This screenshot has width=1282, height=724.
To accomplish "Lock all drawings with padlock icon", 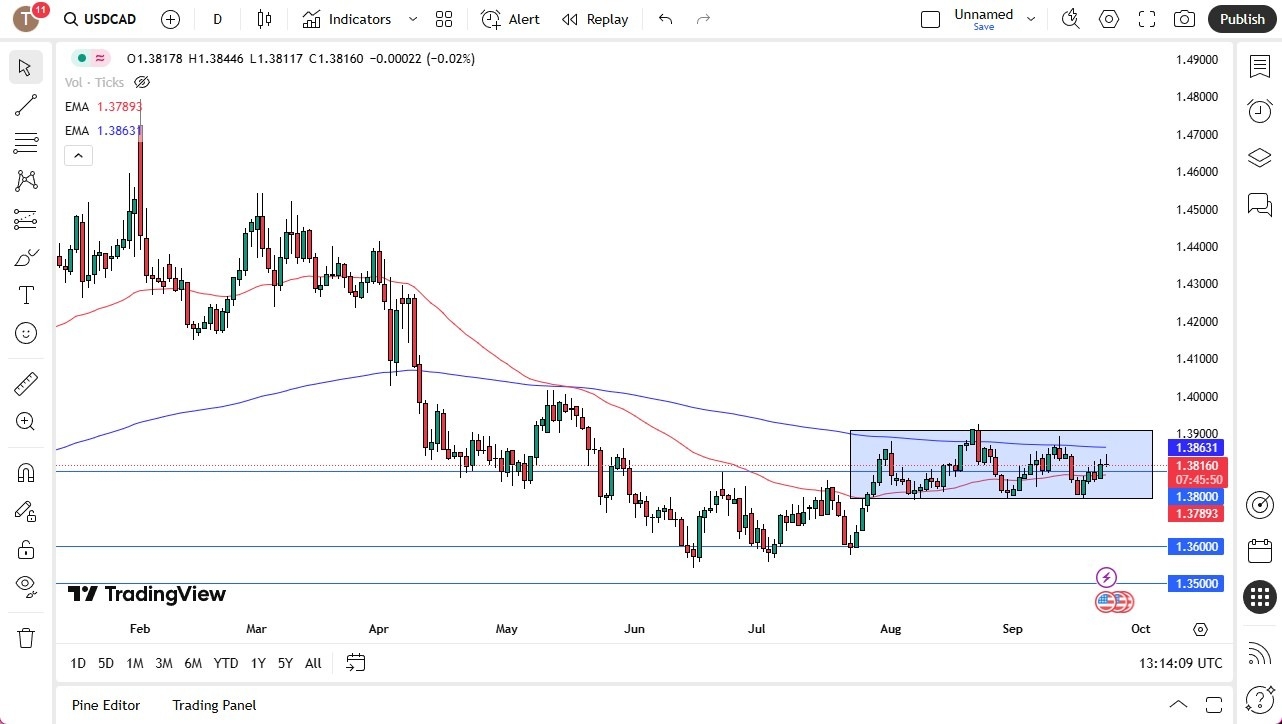I will tap(26, 549).
